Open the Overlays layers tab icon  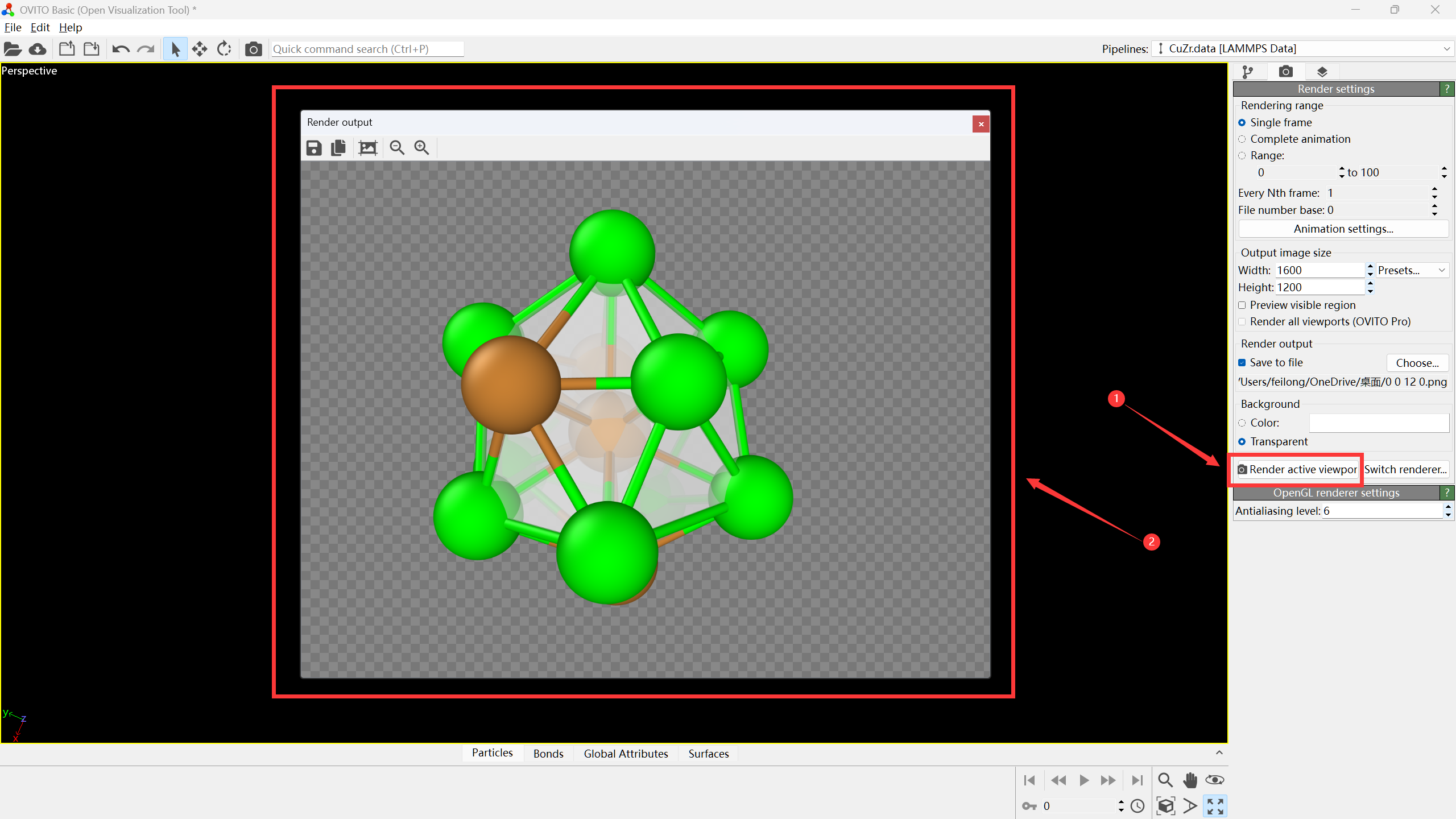click(1322, 72)
